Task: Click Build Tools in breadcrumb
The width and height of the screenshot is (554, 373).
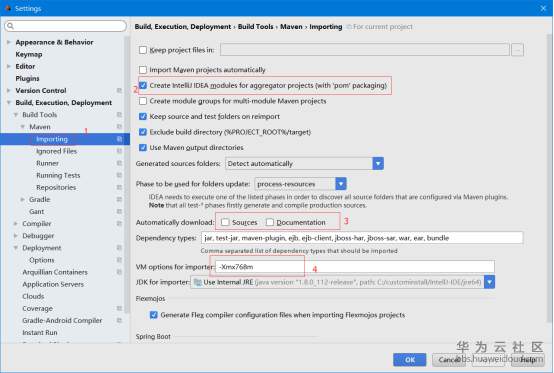Action: tap(255, 26)
